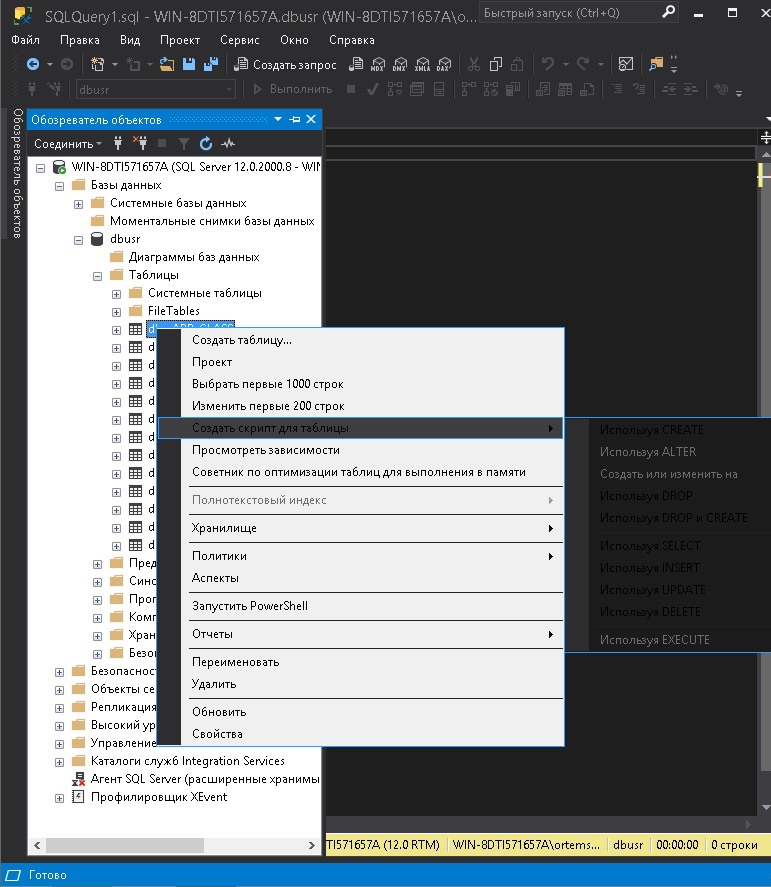Open the Сервис menu

240,40
